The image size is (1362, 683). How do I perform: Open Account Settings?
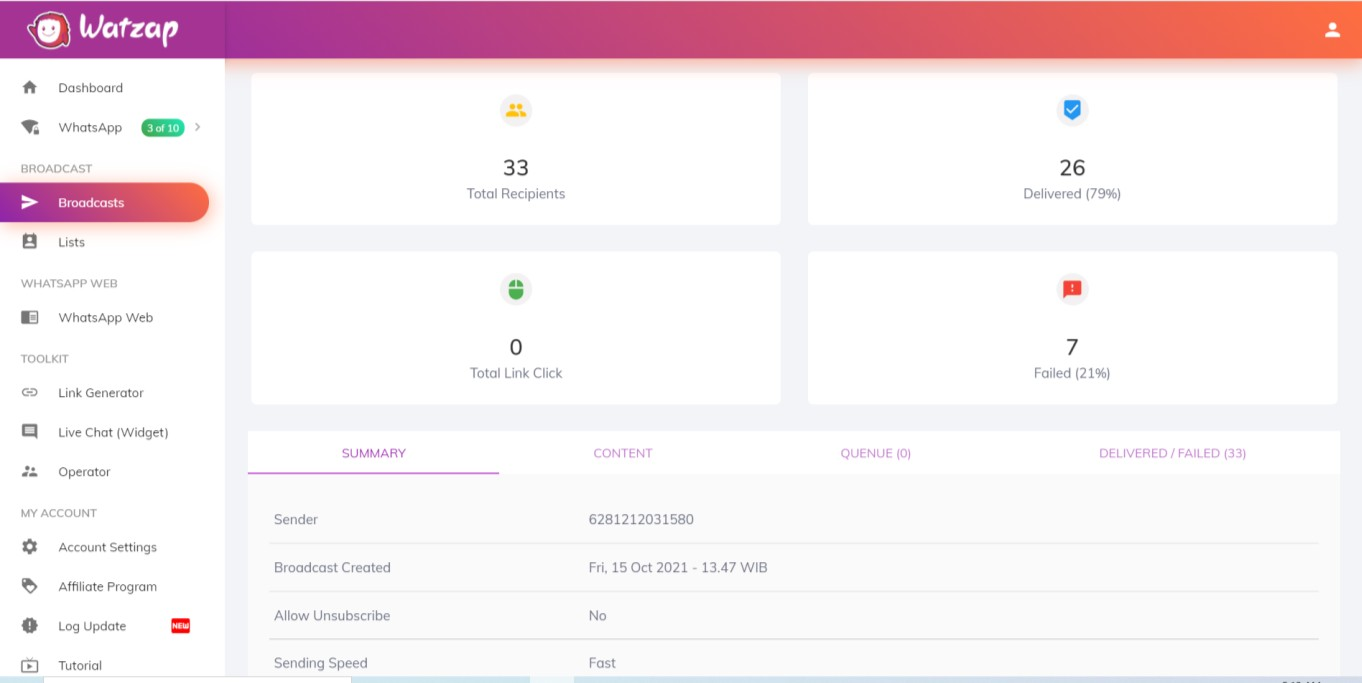tap(107, 547)
